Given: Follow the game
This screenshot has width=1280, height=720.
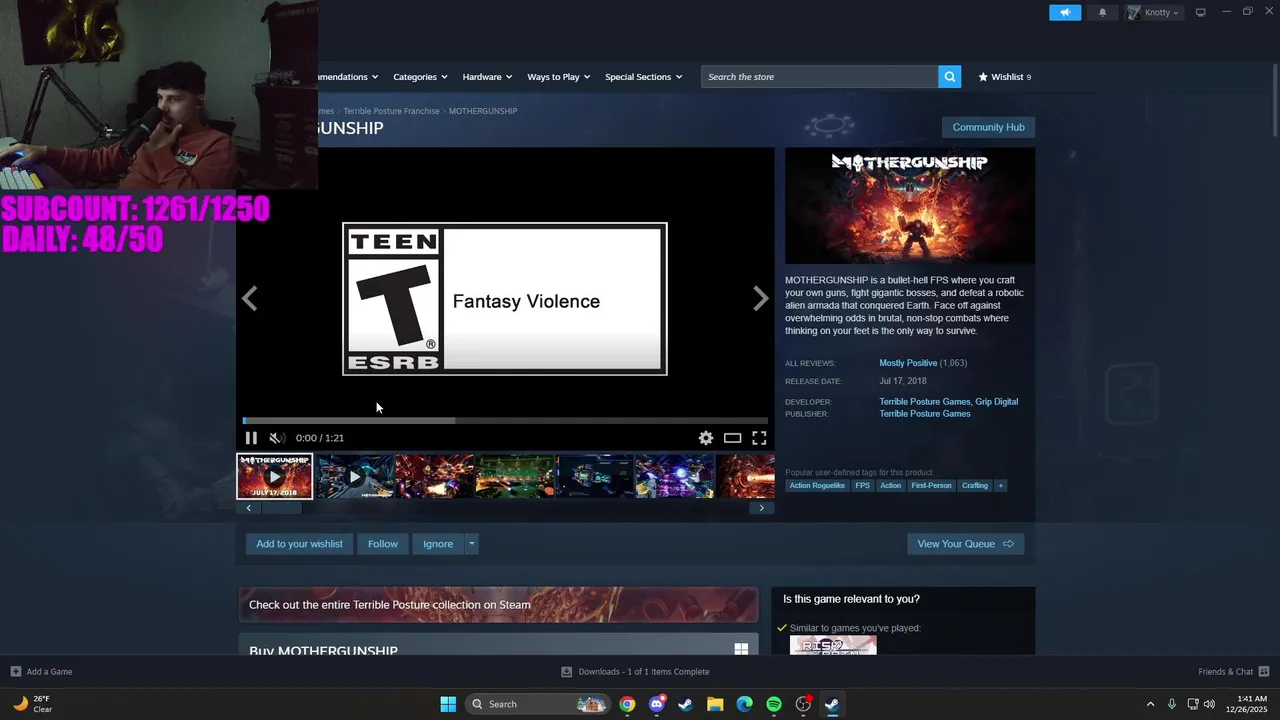Looking at the screenshot, I should coord(382,544).
